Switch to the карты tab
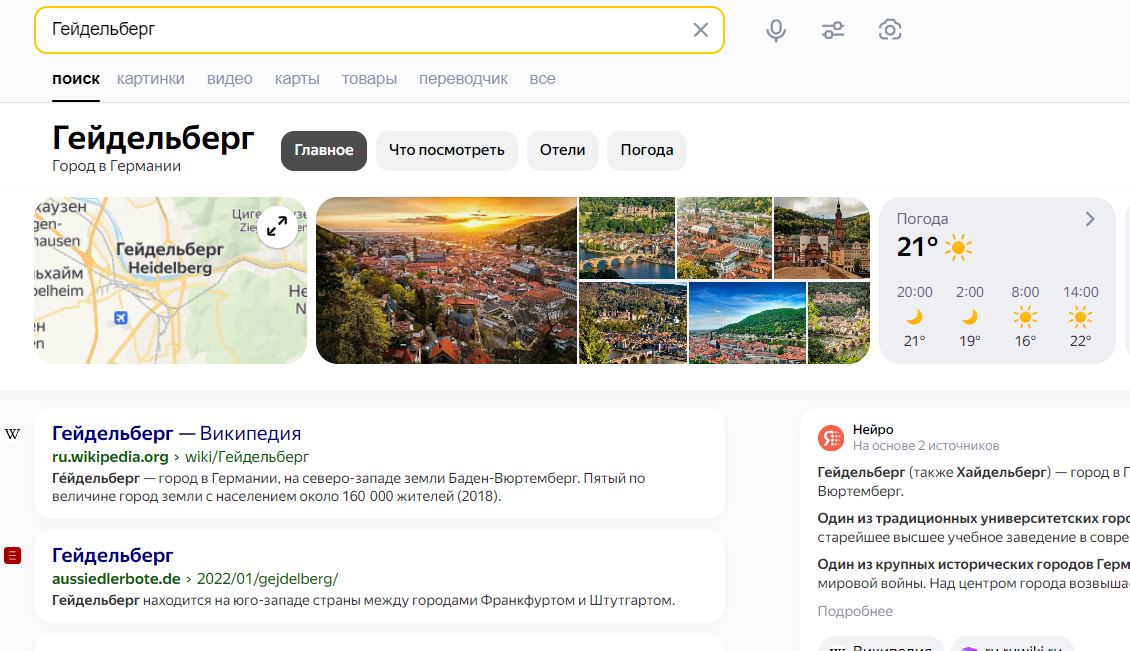 tap(297, 79)
